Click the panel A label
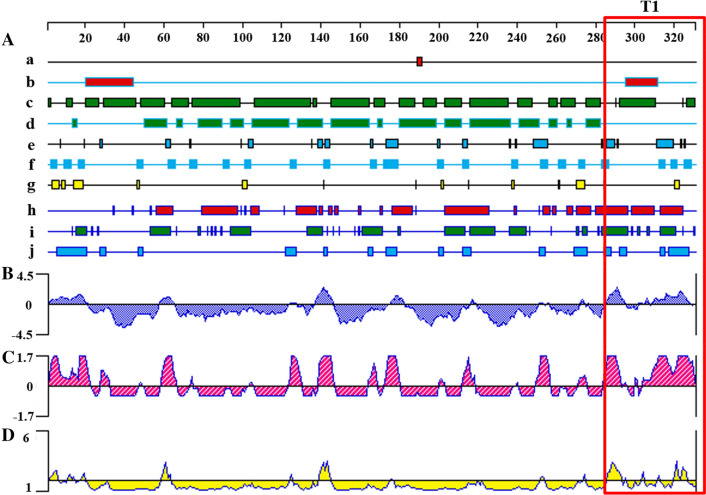706x495 pixels. pos(9,41)
